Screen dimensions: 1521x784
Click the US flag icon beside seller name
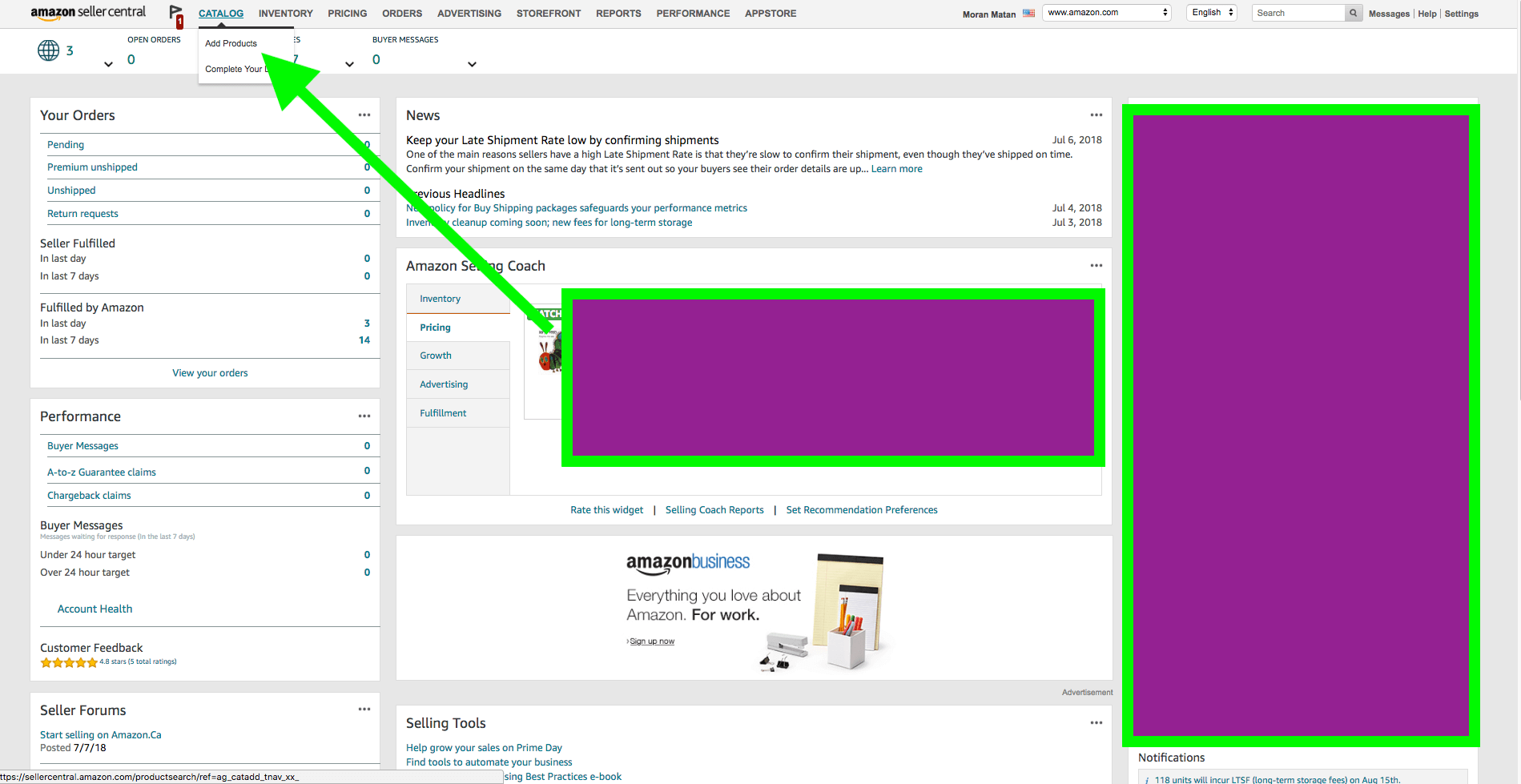pyautogui.click(x=1028, y=14)
